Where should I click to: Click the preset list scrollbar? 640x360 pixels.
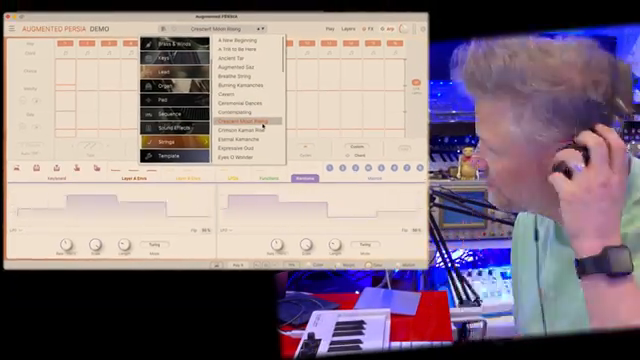[x=283, y=55]
